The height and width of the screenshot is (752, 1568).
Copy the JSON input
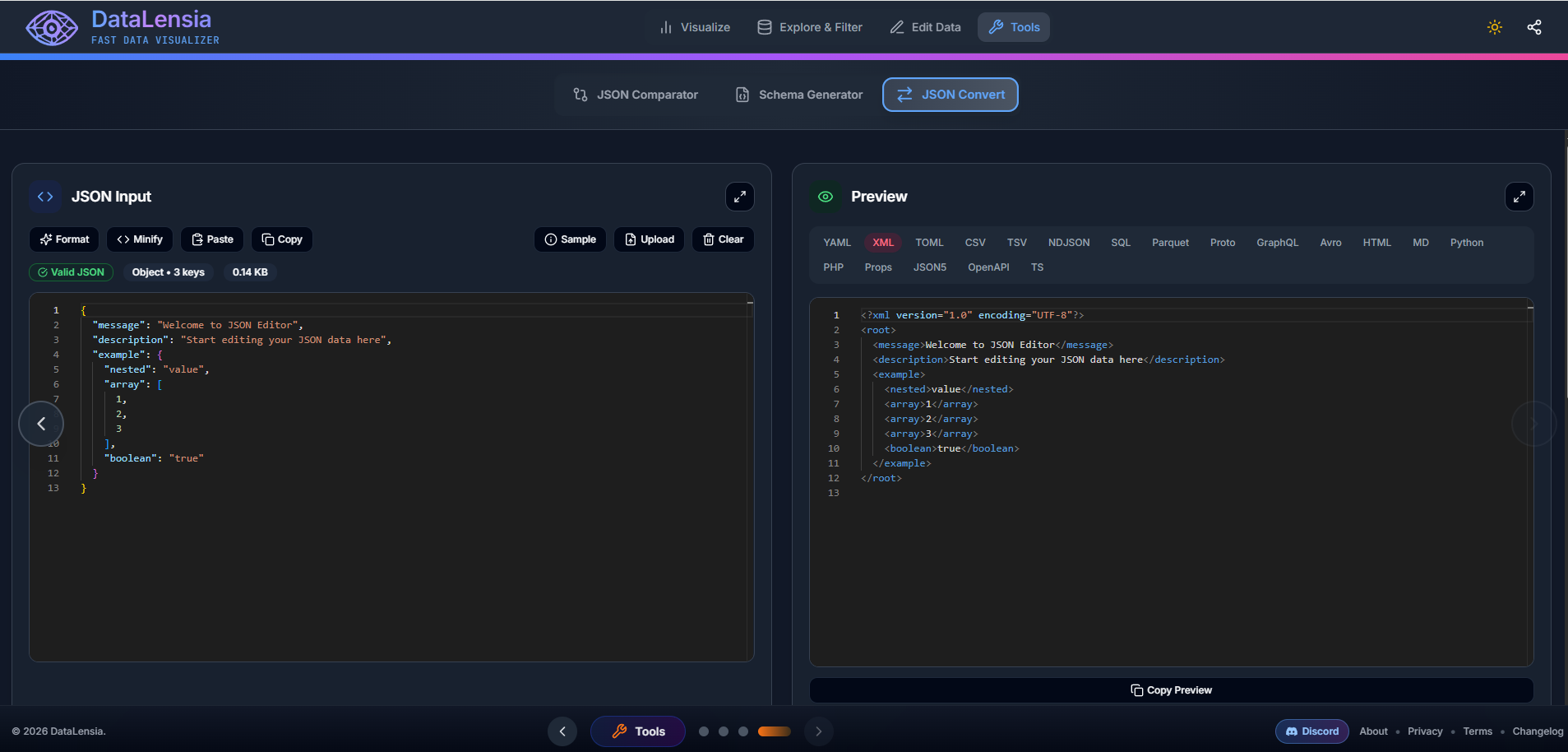[x=282, y=239]
